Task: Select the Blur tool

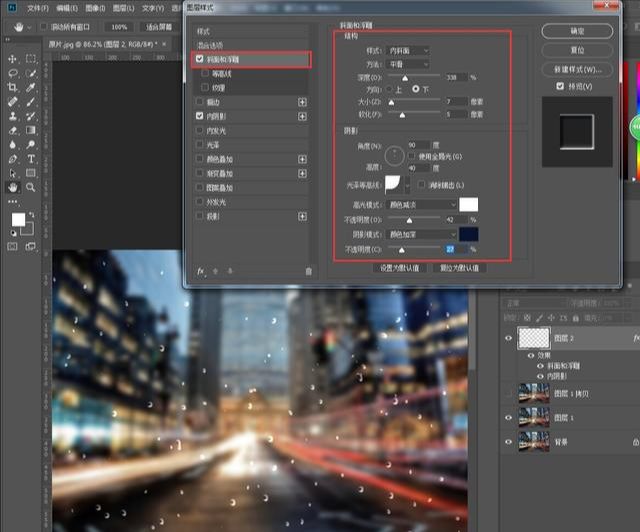Action: point(12,145)
